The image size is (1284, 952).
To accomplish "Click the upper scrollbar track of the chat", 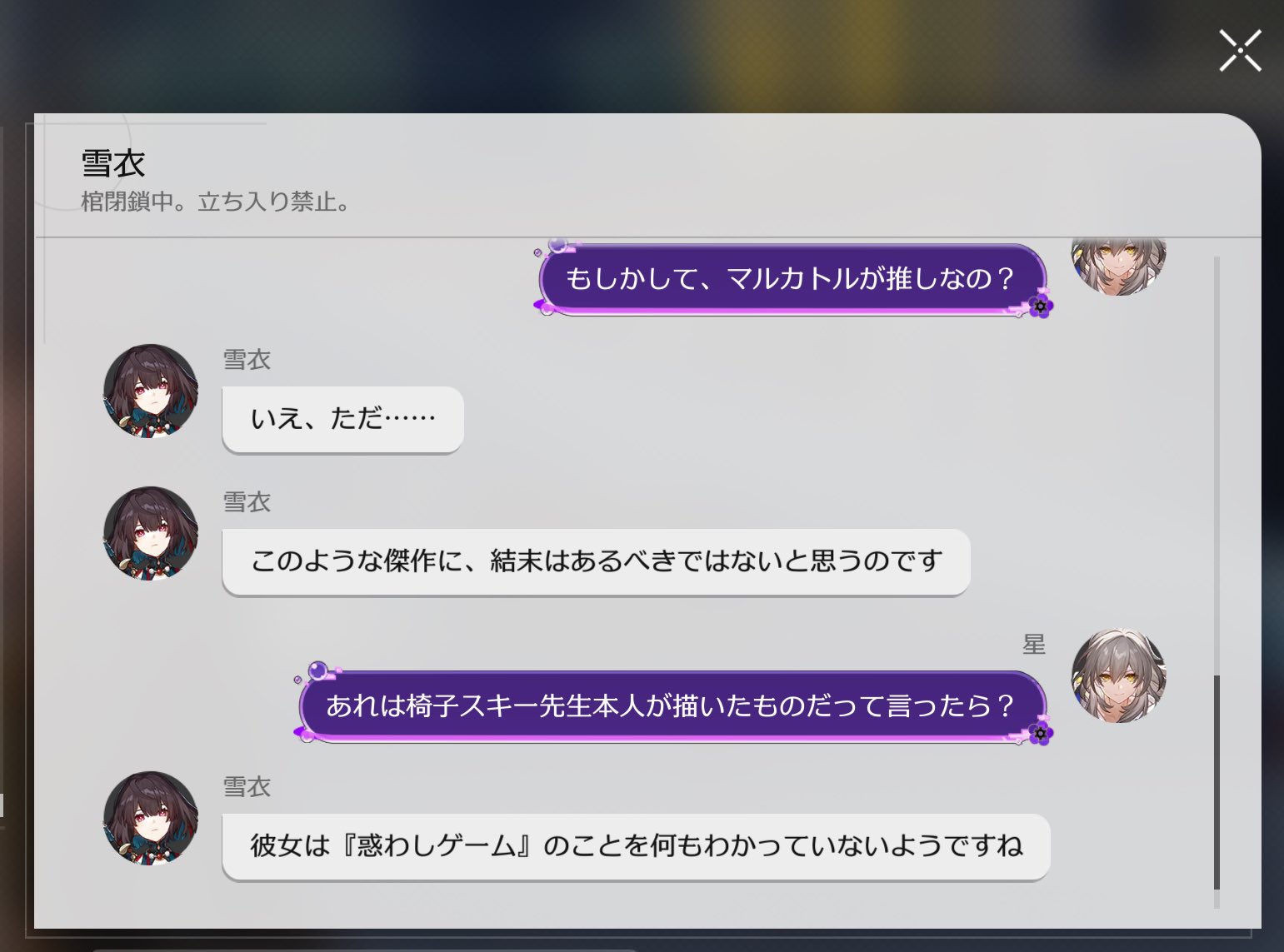I will (x=1217, y=465).
